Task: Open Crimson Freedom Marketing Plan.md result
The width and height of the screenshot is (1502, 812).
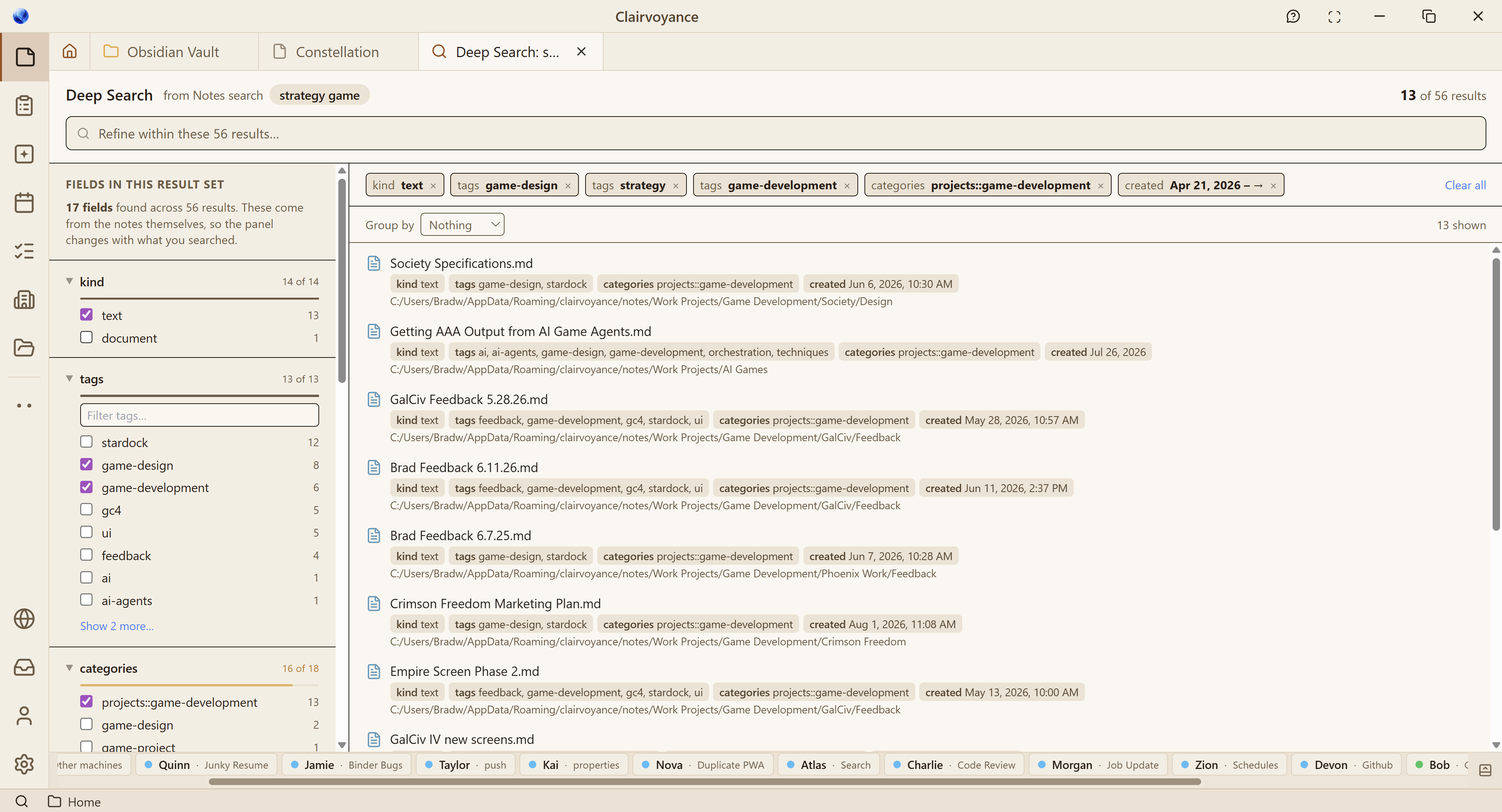Action: pyautogui.click(x=495, y=603)
